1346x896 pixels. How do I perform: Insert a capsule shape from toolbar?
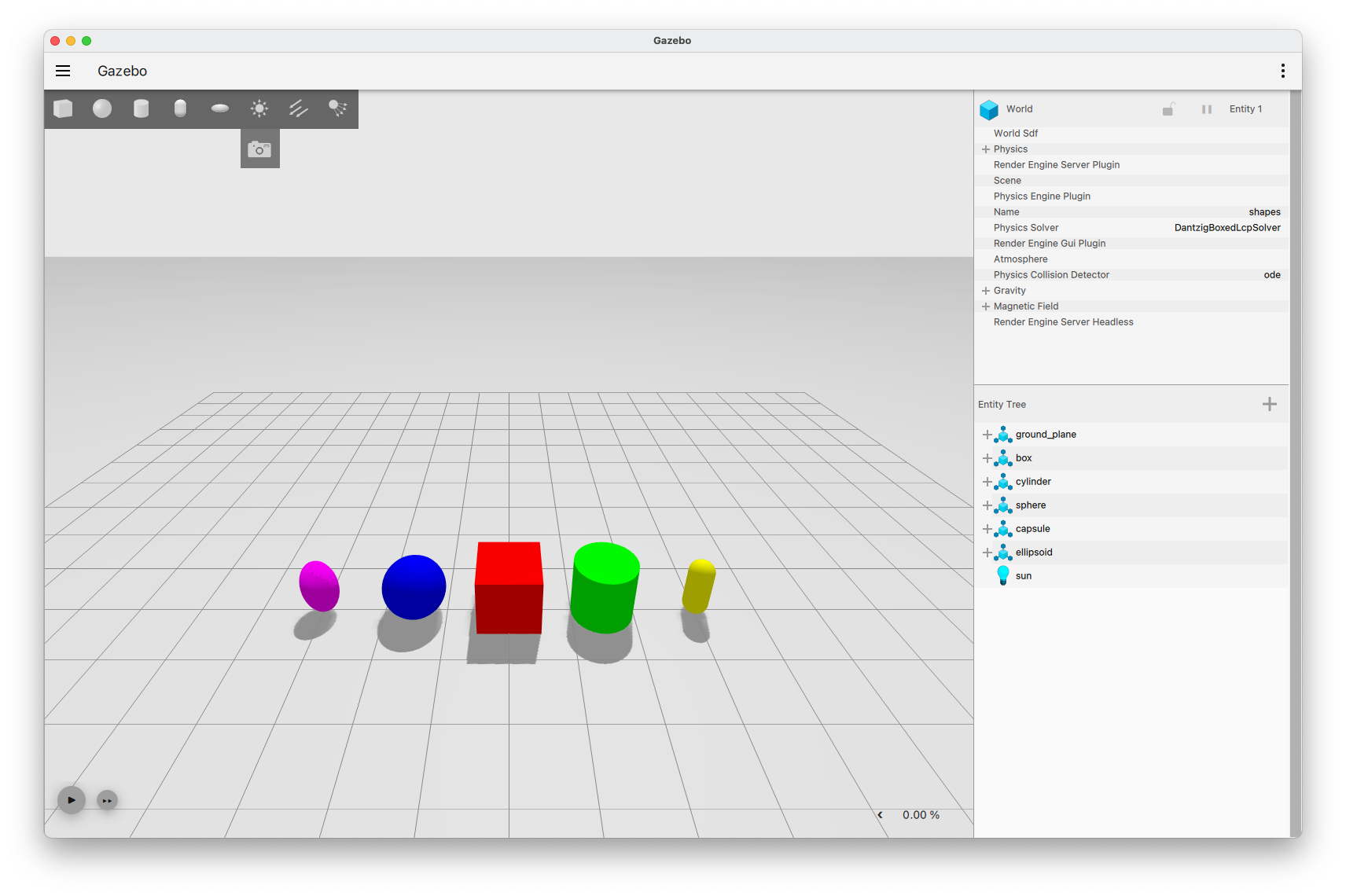tap(180, 108)
